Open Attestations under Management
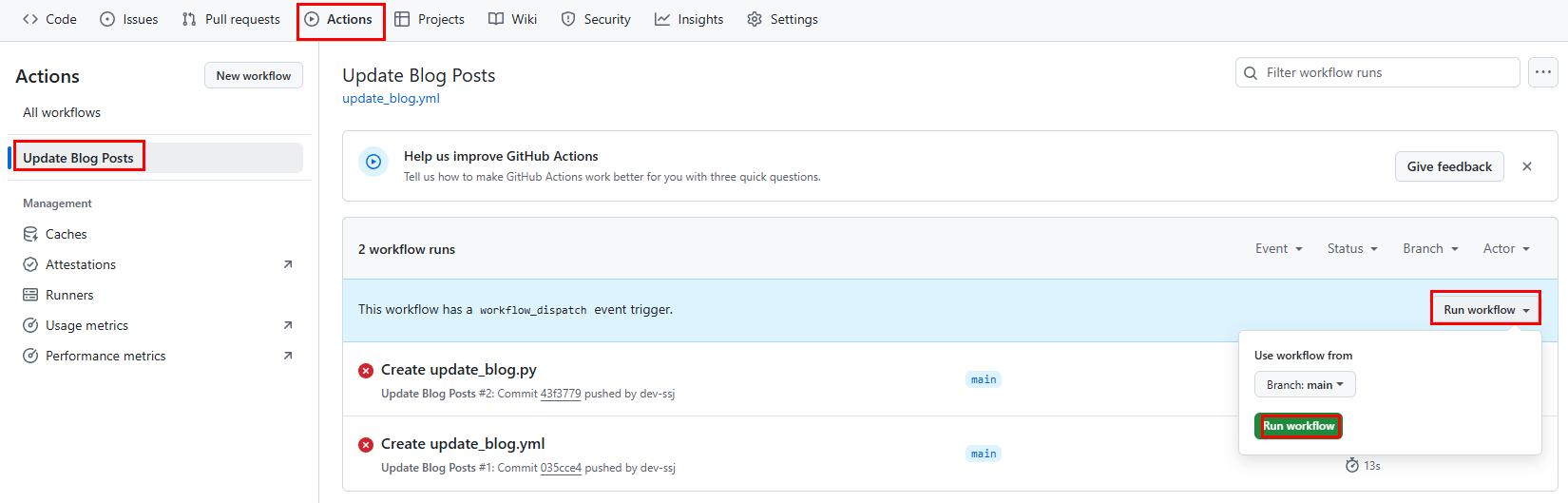The image size is (1568, 503). 81,264
